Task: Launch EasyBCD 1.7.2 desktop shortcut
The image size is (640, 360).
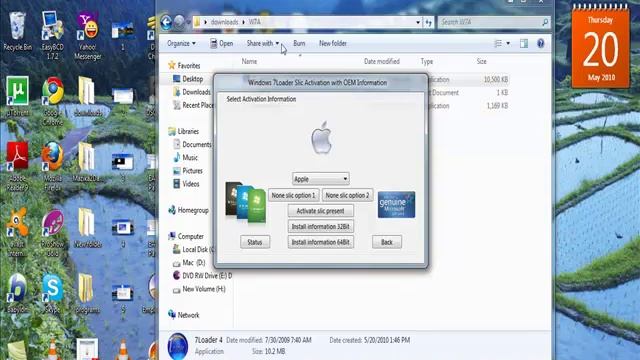Action: click(52, 35)
